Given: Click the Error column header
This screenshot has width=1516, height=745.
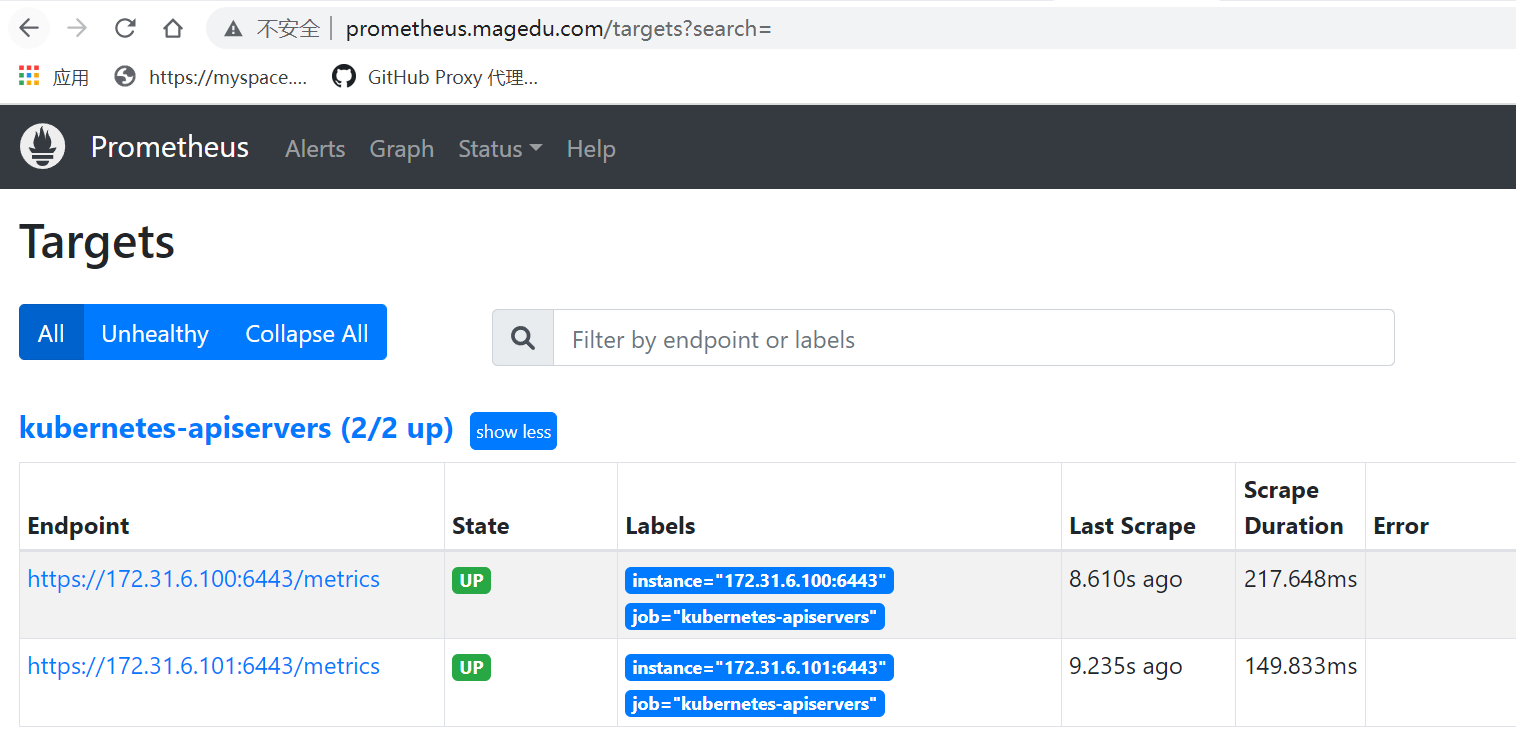Looking at the screenshot, I should point(1401,526).
